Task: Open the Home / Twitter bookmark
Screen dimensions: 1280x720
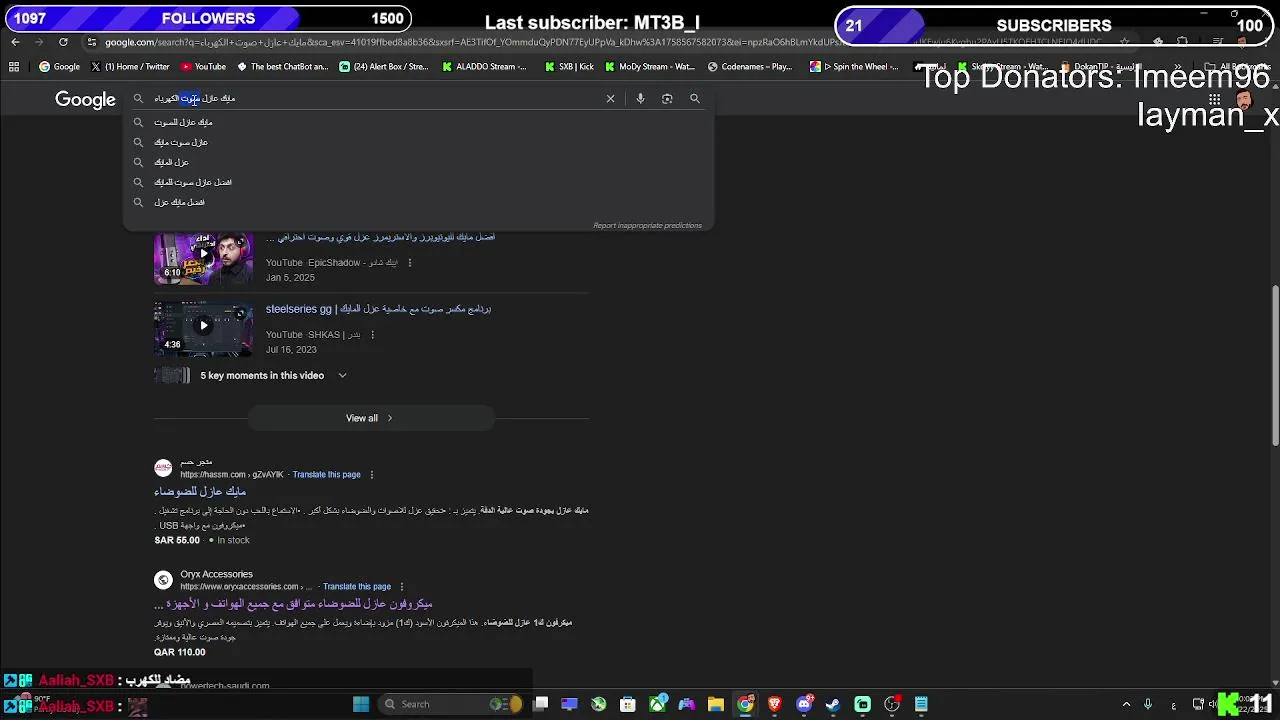Action: [x=130, y=67]
